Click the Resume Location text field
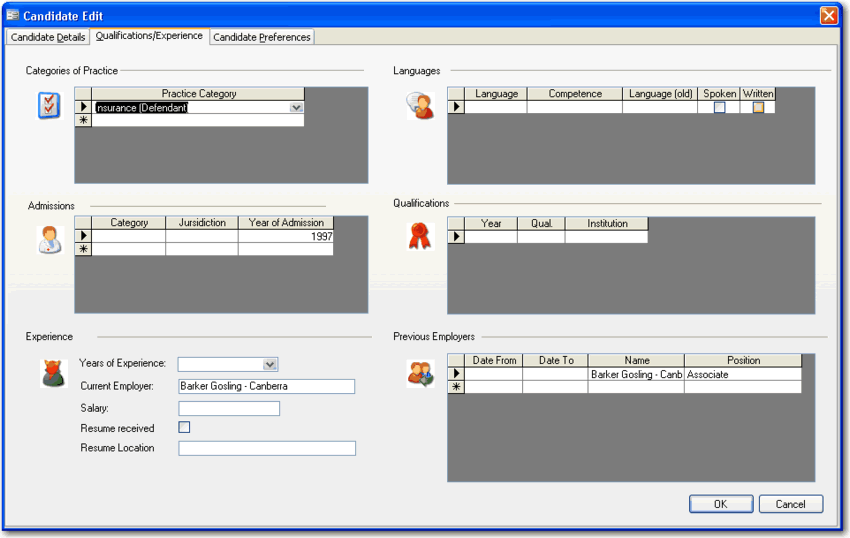 [x=266, y=448]
